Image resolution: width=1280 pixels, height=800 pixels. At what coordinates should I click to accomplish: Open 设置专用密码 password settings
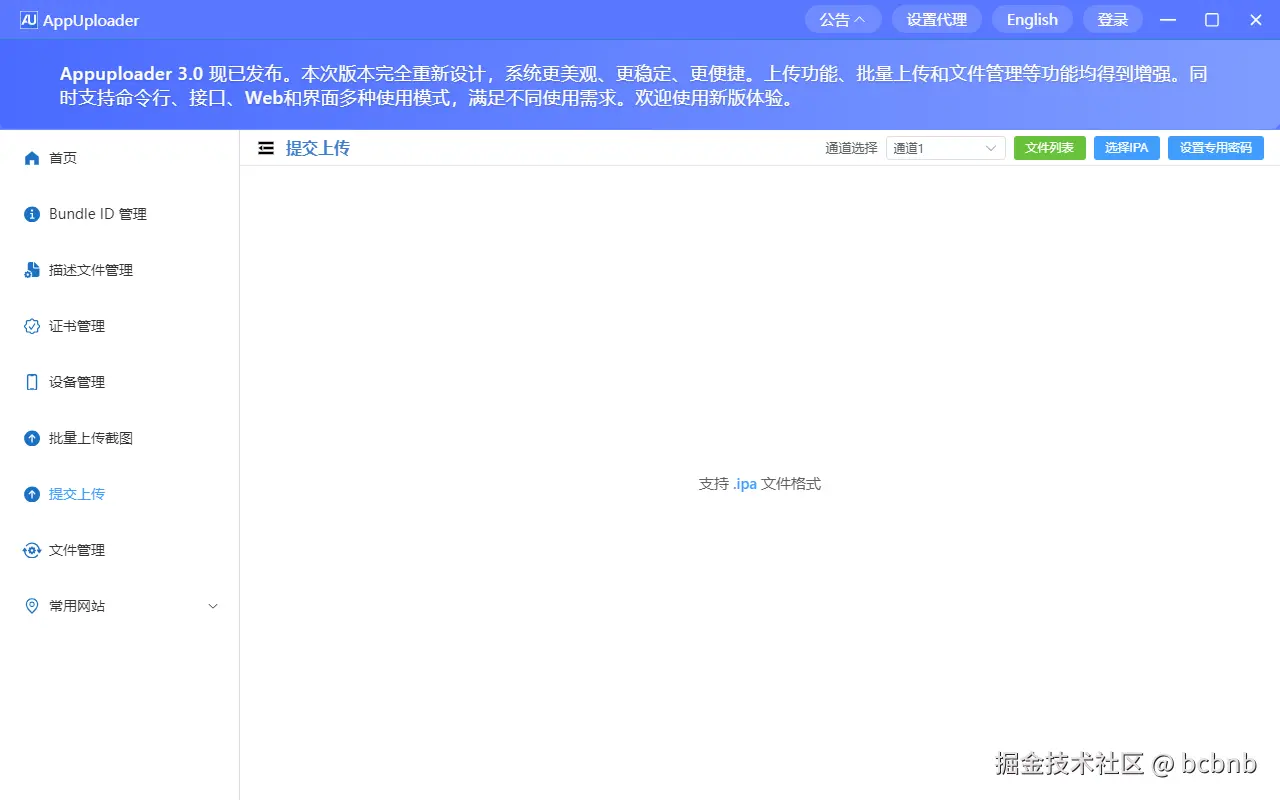pos(1215,147)
